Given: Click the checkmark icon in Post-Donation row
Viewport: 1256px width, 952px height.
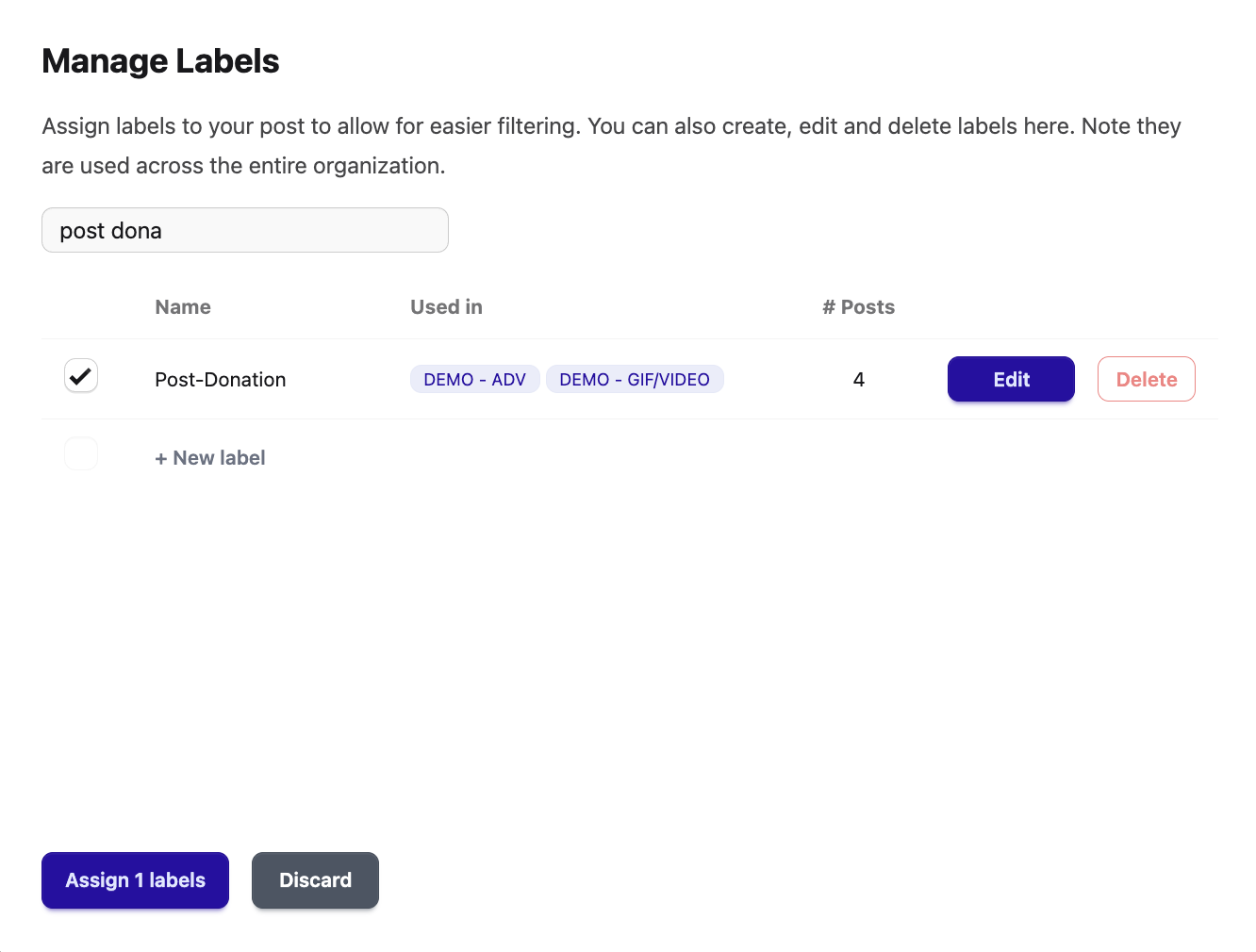Looking at the screenshot, I should [x=80, y=375].
